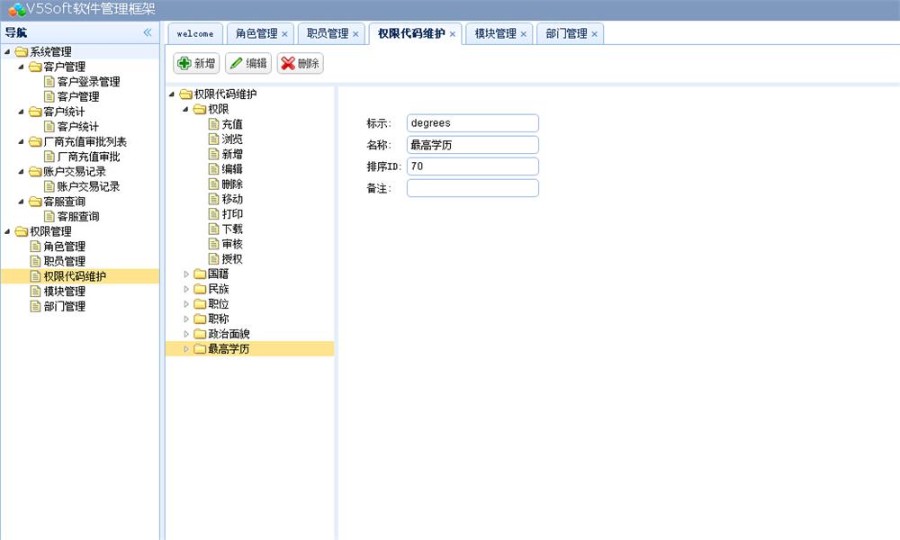The image size is (900, 540).
Task: Expand the 国籍 folder node
Action: pos(186,274)
